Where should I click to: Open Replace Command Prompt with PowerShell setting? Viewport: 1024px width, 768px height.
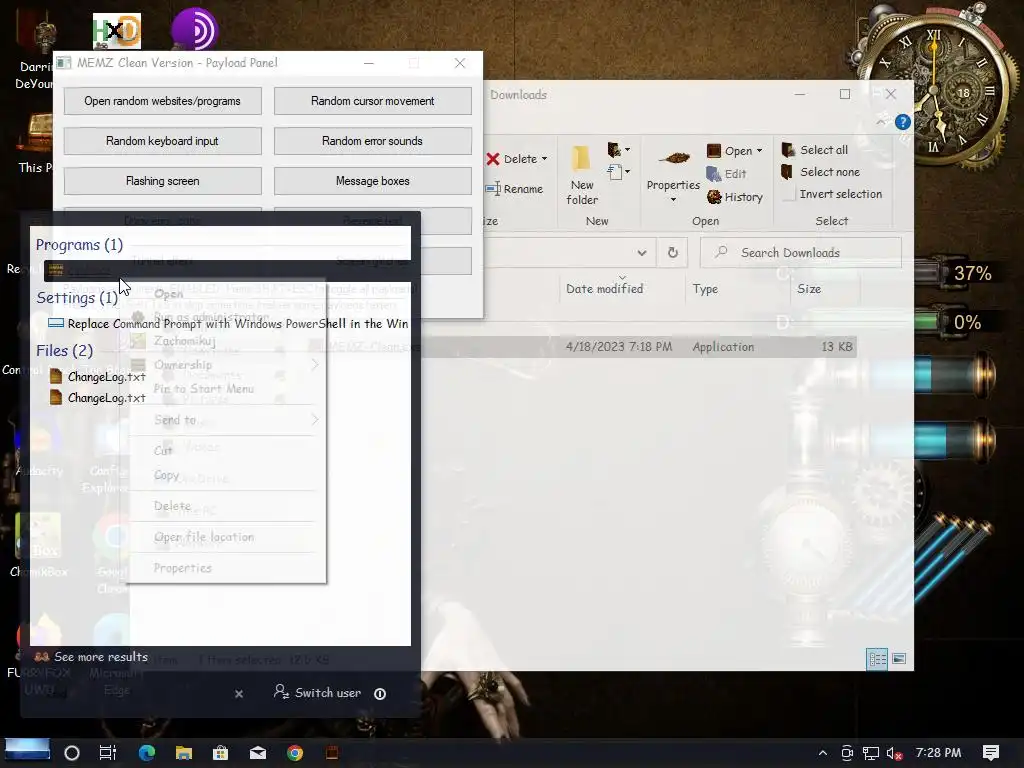[x=229, y=323]
